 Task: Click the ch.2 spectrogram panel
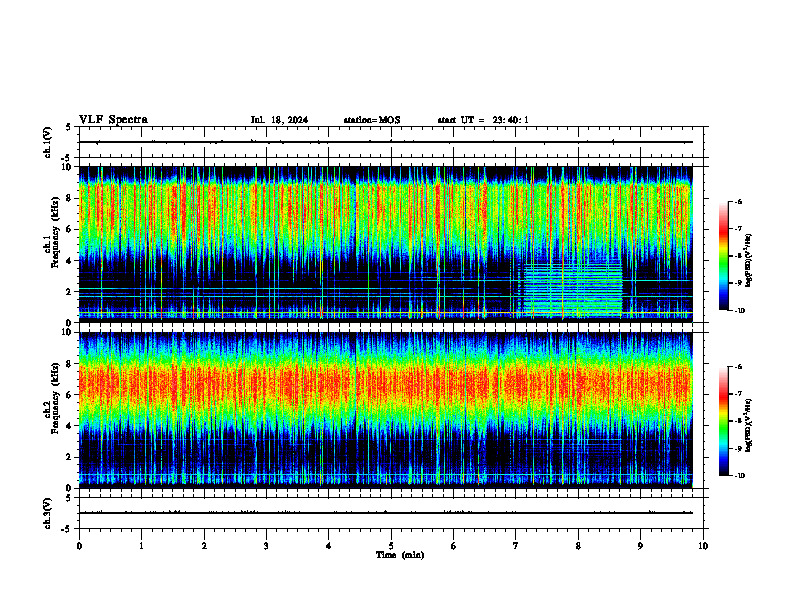point(386,410)
